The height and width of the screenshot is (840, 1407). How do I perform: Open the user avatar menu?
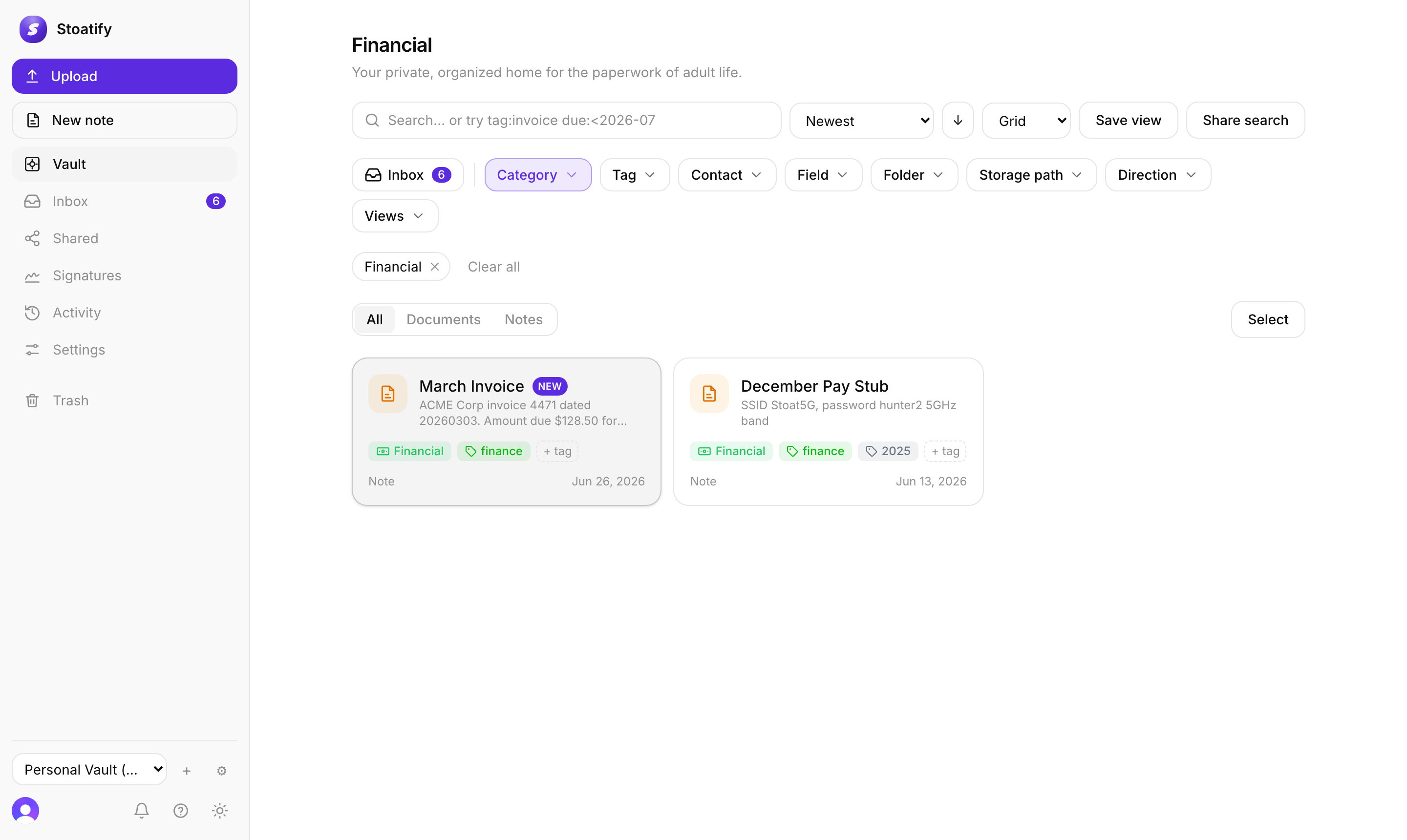click(25, 811)
